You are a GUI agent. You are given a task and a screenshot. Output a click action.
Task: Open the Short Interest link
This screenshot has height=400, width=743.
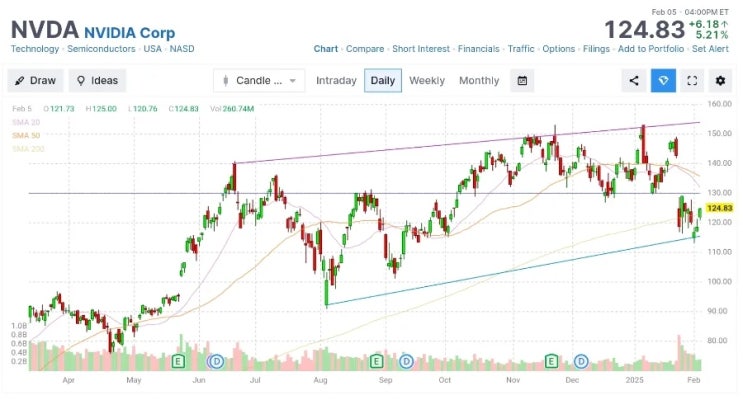422,48
